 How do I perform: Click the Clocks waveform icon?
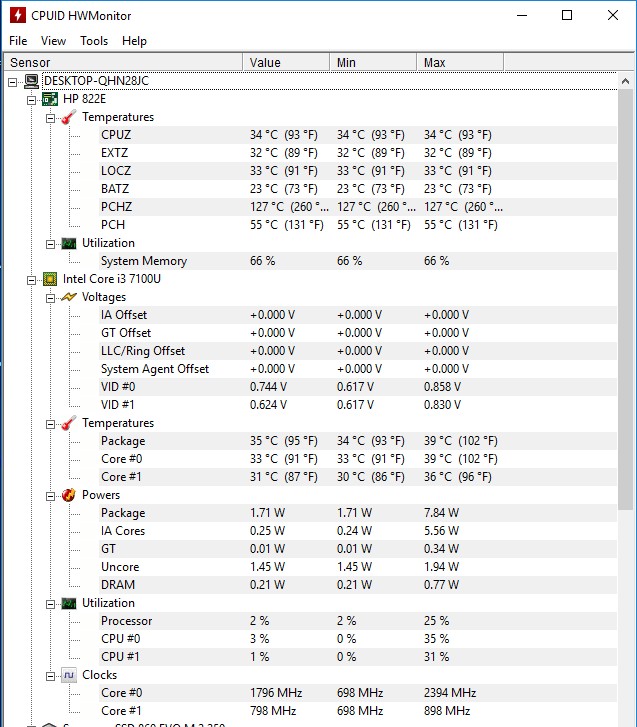tap(68, 675)
